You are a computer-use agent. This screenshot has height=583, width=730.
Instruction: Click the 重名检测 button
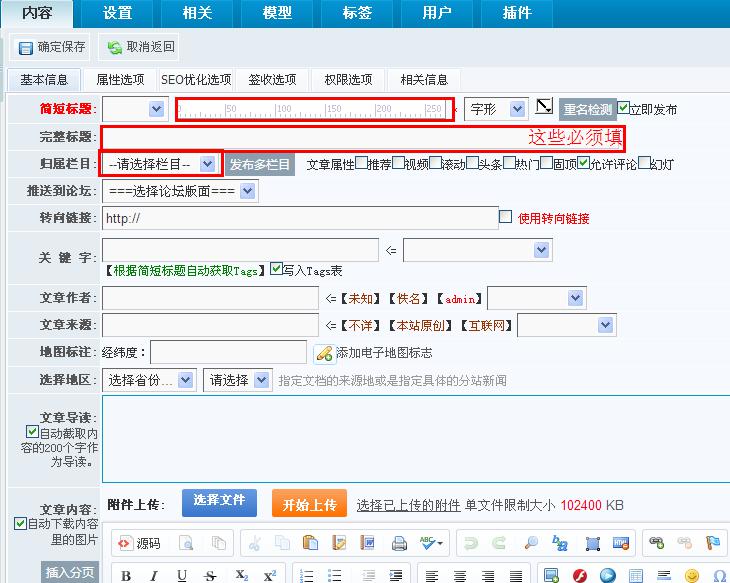tap(587, 109)
